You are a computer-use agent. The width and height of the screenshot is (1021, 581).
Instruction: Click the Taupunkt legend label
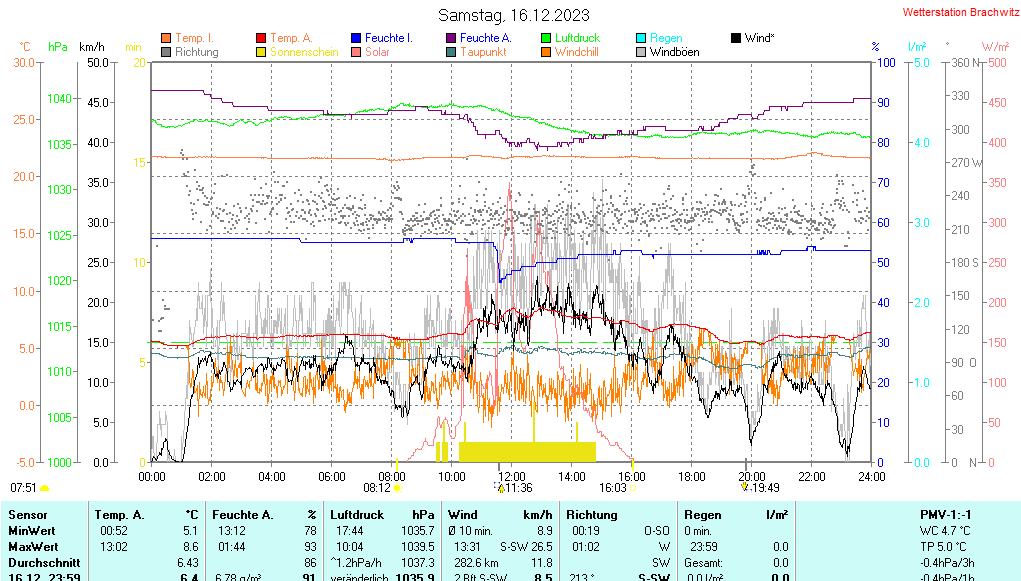(482, 52)
